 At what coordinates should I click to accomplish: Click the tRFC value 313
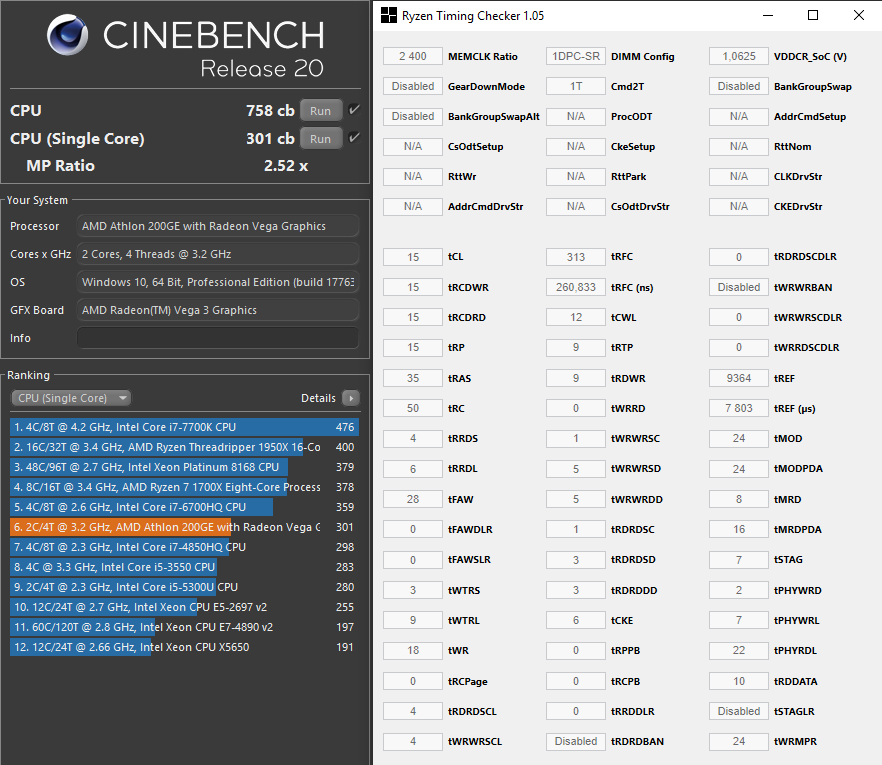[576, 257]
